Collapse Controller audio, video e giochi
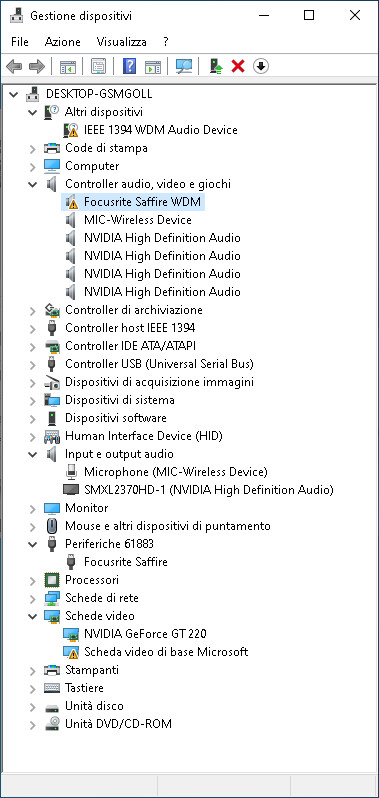 (x=33, y=184)
